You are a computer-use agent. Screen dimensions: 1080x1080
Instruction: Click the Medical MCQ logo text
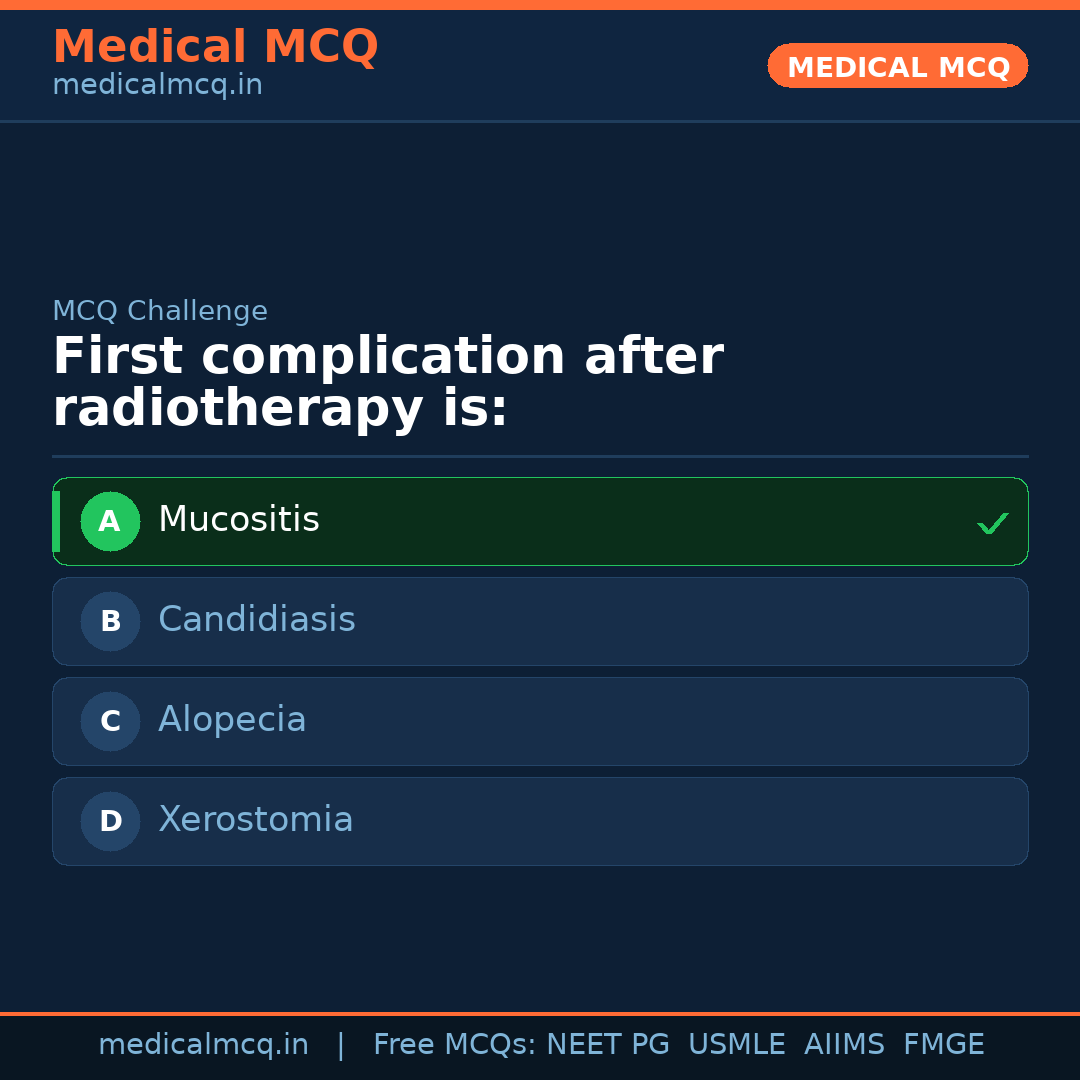(215, 47)
